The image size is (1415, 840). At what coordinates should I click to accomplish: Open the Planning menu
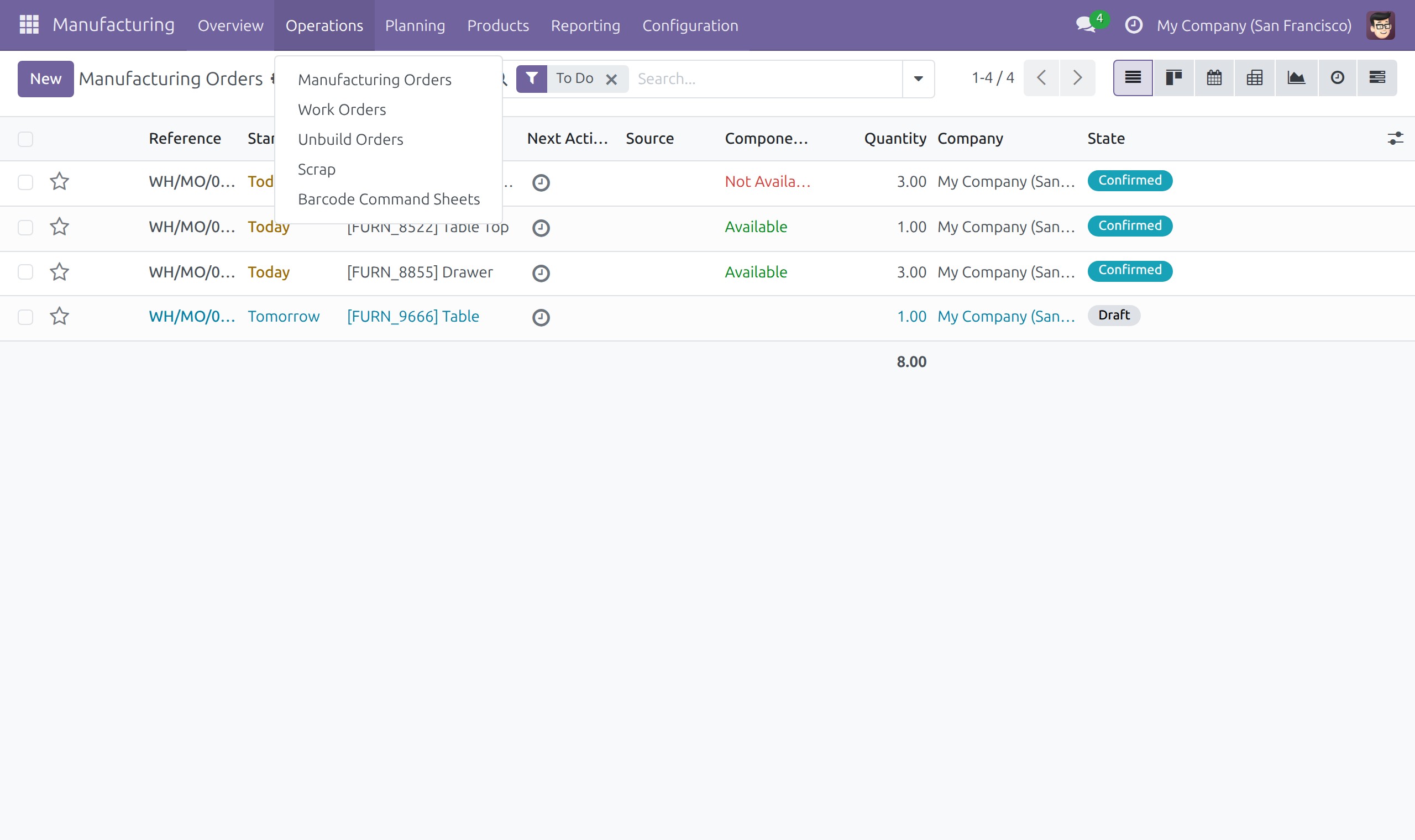click(x=415, y=25)
